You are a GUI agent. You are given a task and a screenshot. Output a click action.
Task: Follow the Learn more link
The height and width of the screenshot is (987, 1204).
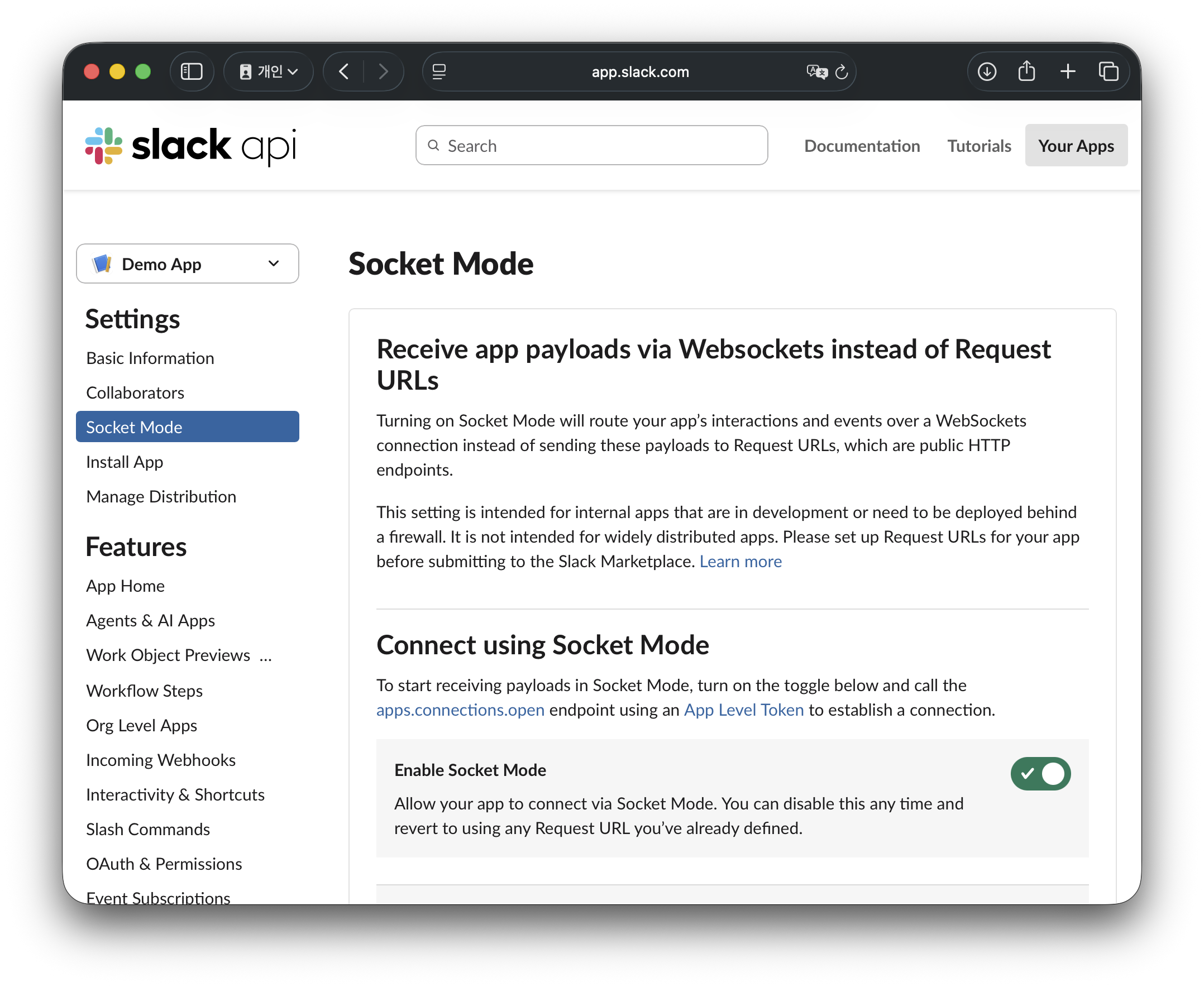click(x=740, y=562)
